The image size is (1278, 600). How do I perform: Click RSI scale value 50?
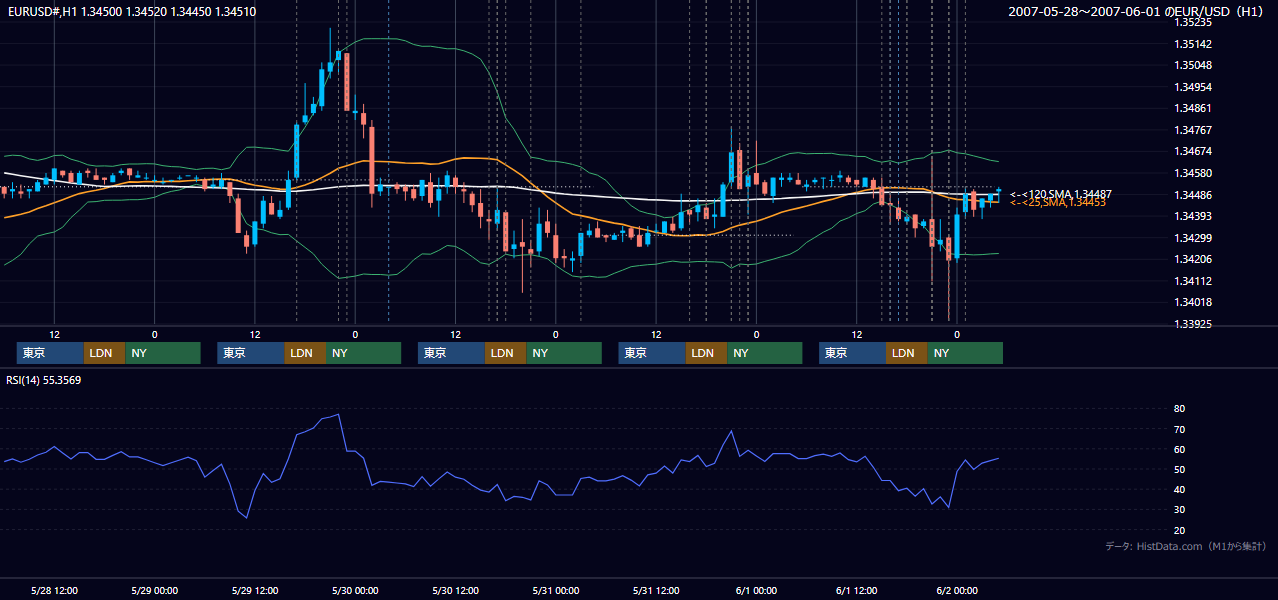coord(1180,469)
